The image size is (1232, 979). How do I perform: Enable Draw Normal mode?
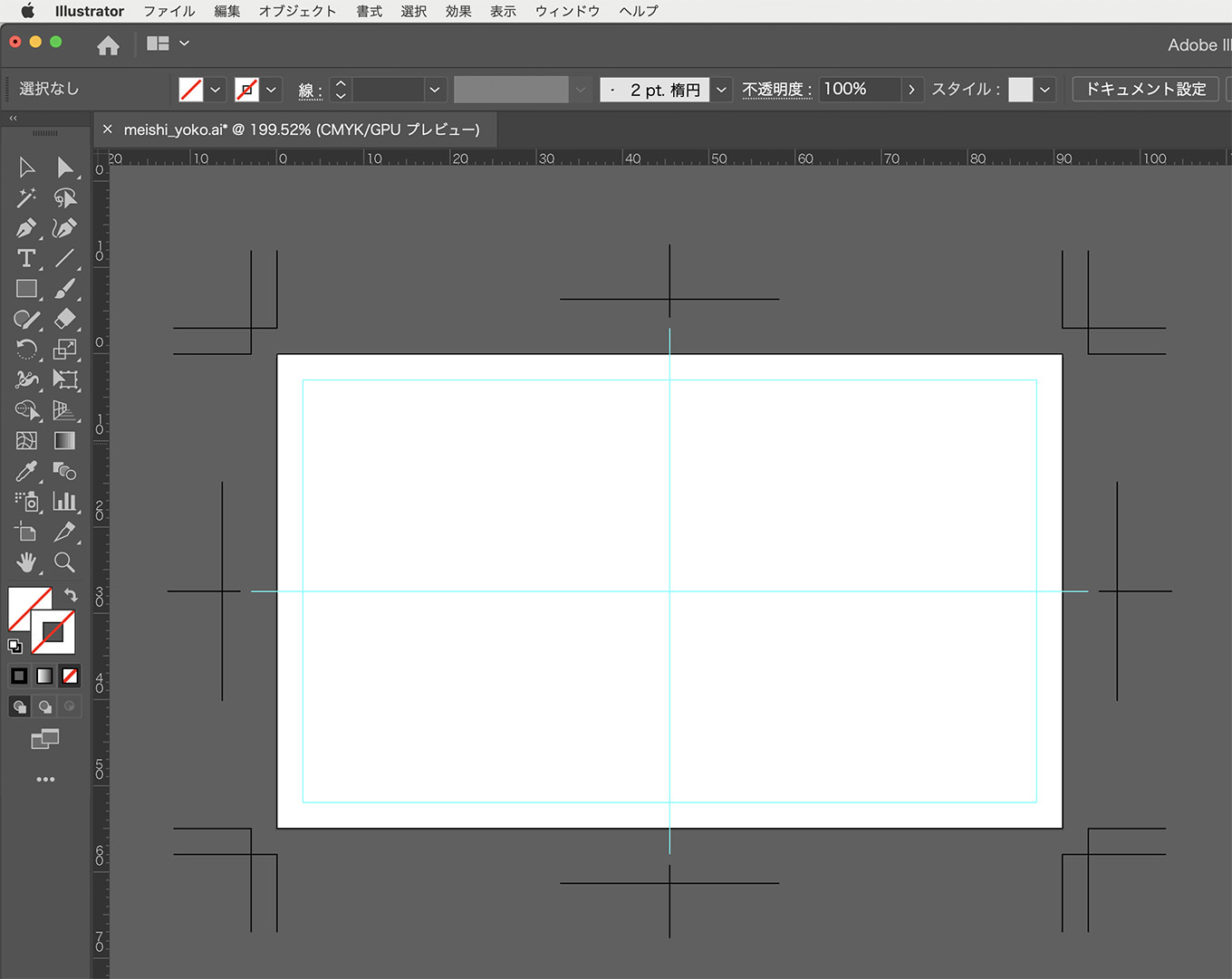tap(19, 706)
